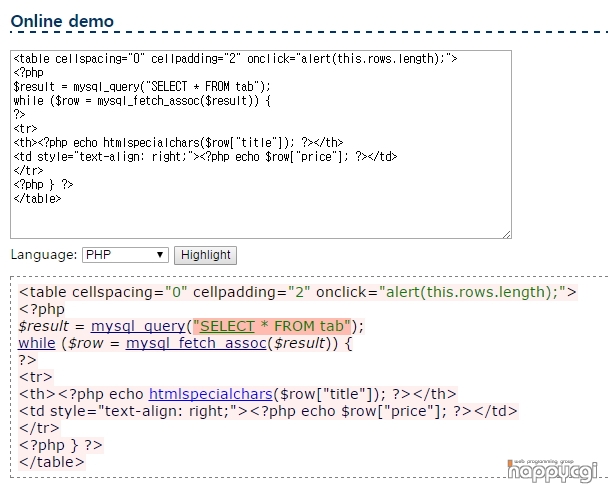The width and height of the screenshot is (608, 492).
Task: Click the 'Language:' label
Action: coord(44,255)
